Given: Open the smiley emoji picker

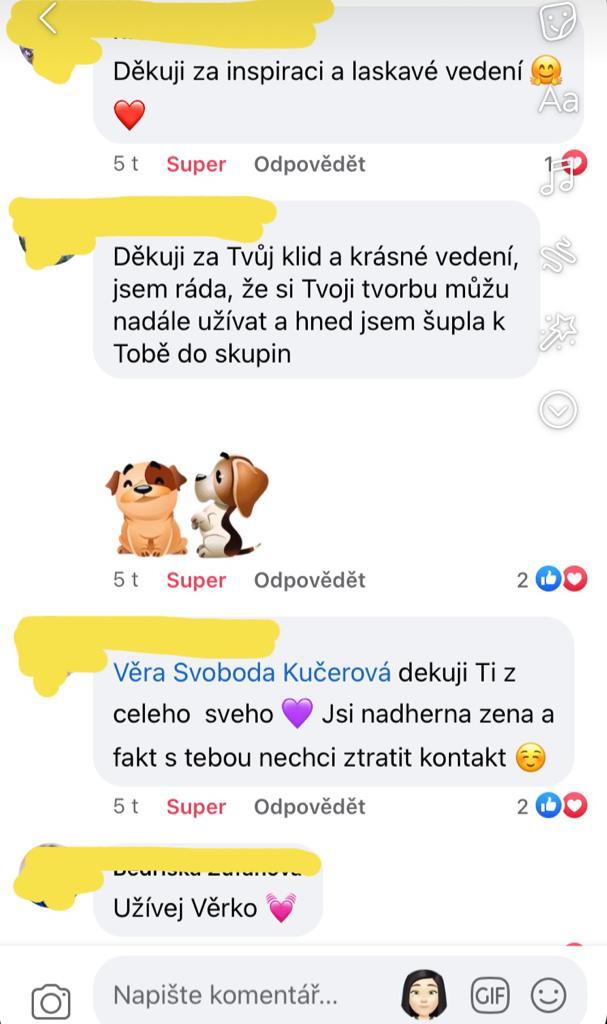Looking at the screenshot, I should 548,995.
